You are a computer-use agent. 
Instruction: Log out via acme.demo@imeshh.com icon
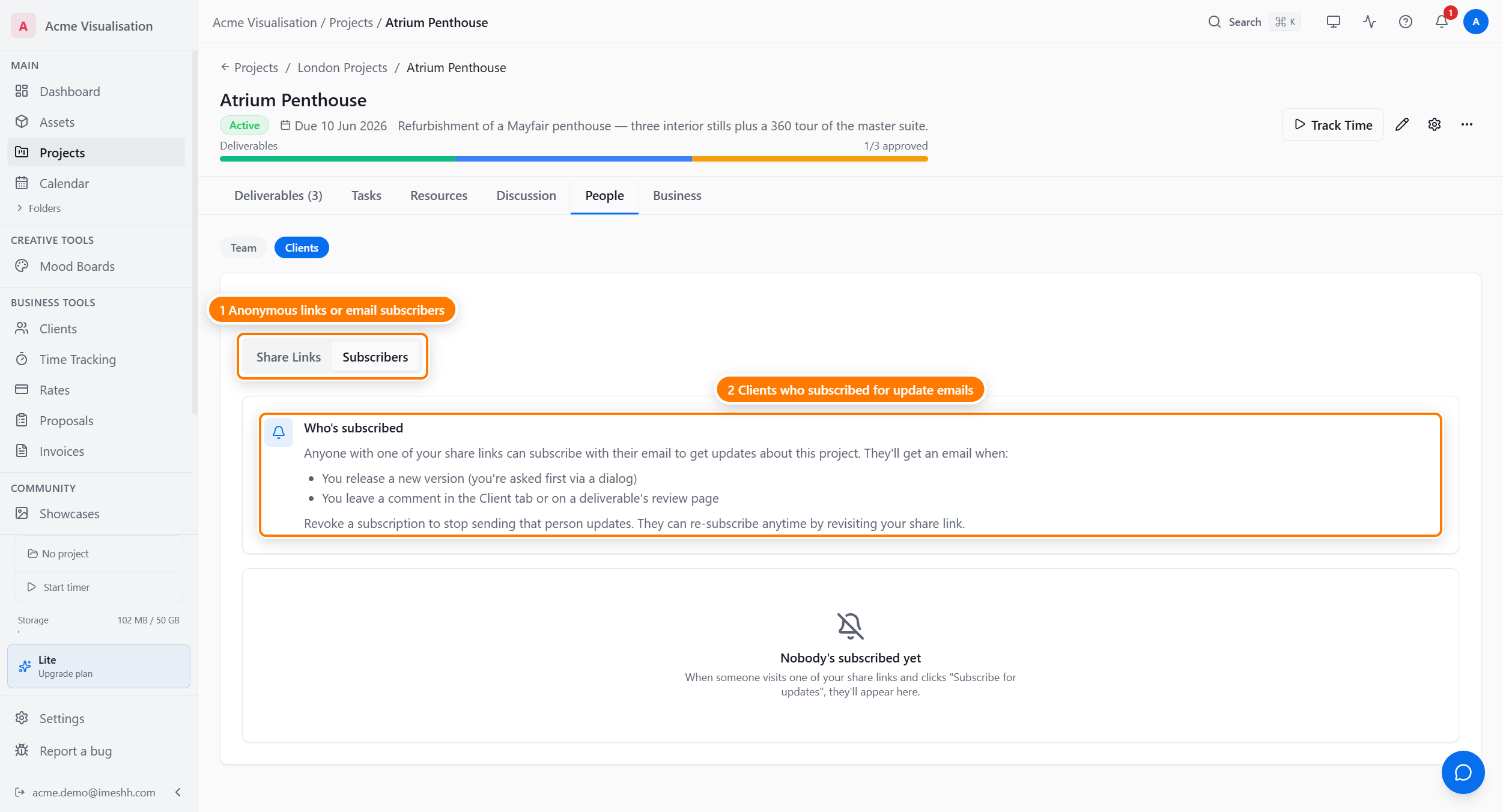[20, 792]
